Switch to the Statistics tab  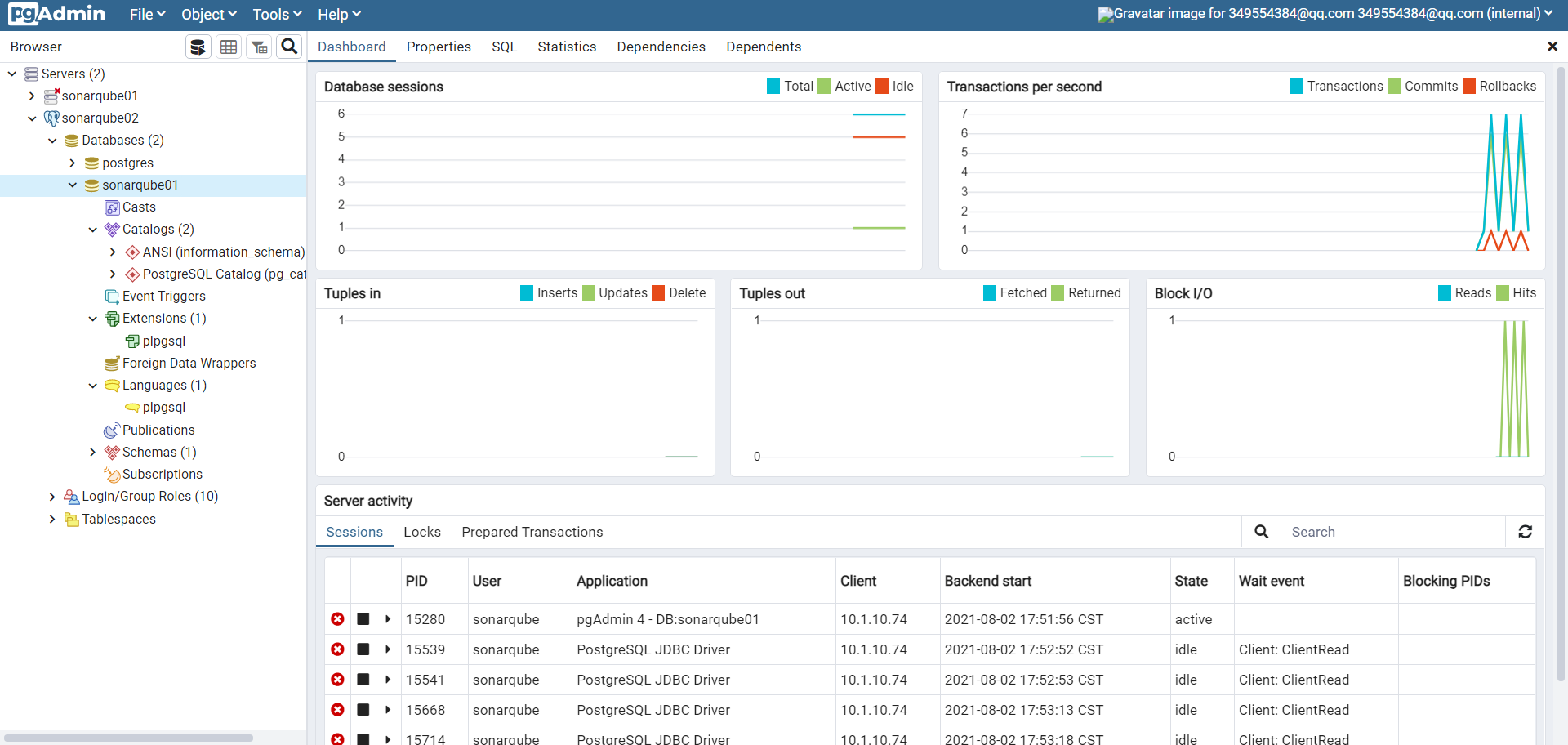(567, 47)
